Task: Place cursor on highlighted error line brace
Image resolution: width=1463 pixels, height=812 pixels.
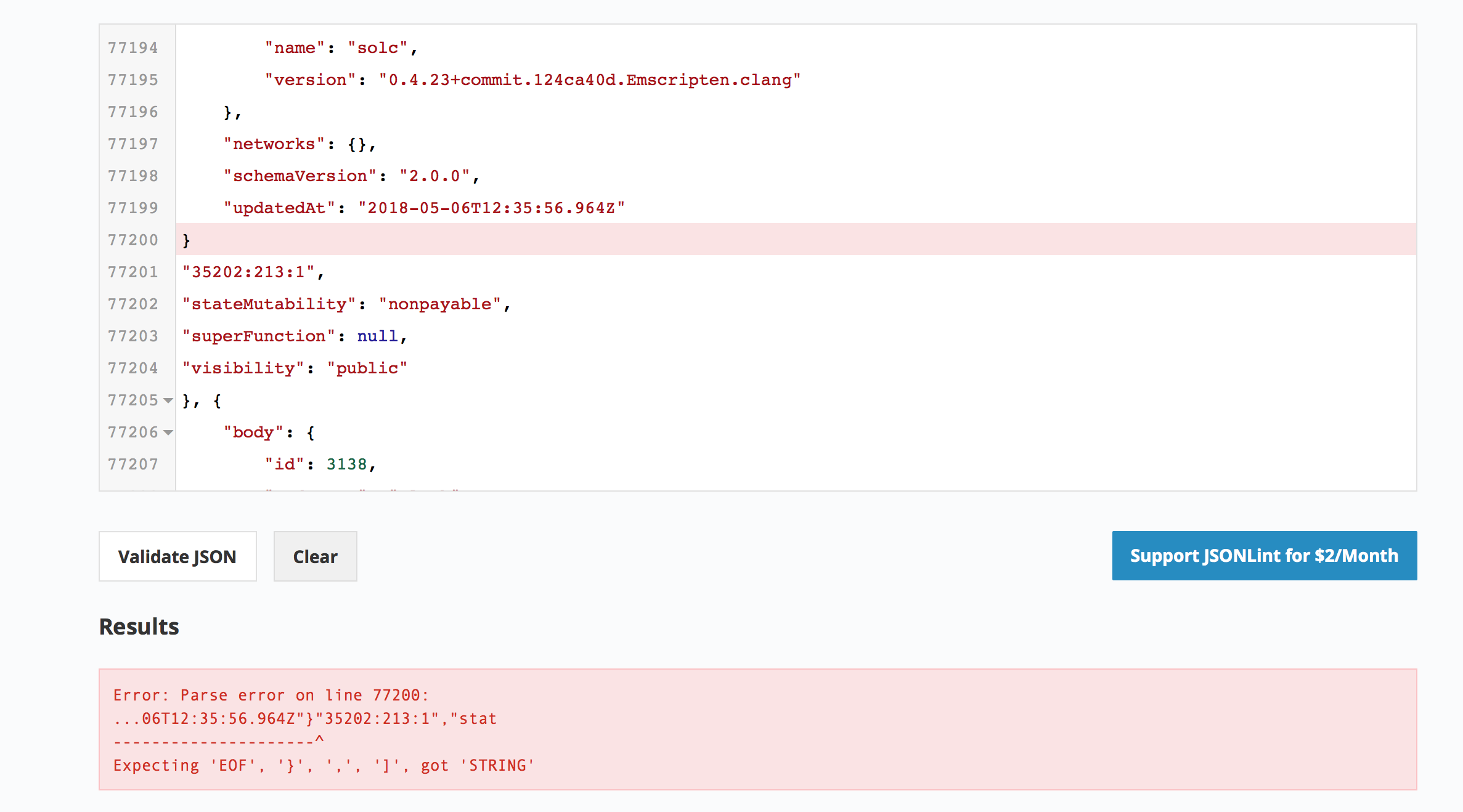Action: pos(186,240)
